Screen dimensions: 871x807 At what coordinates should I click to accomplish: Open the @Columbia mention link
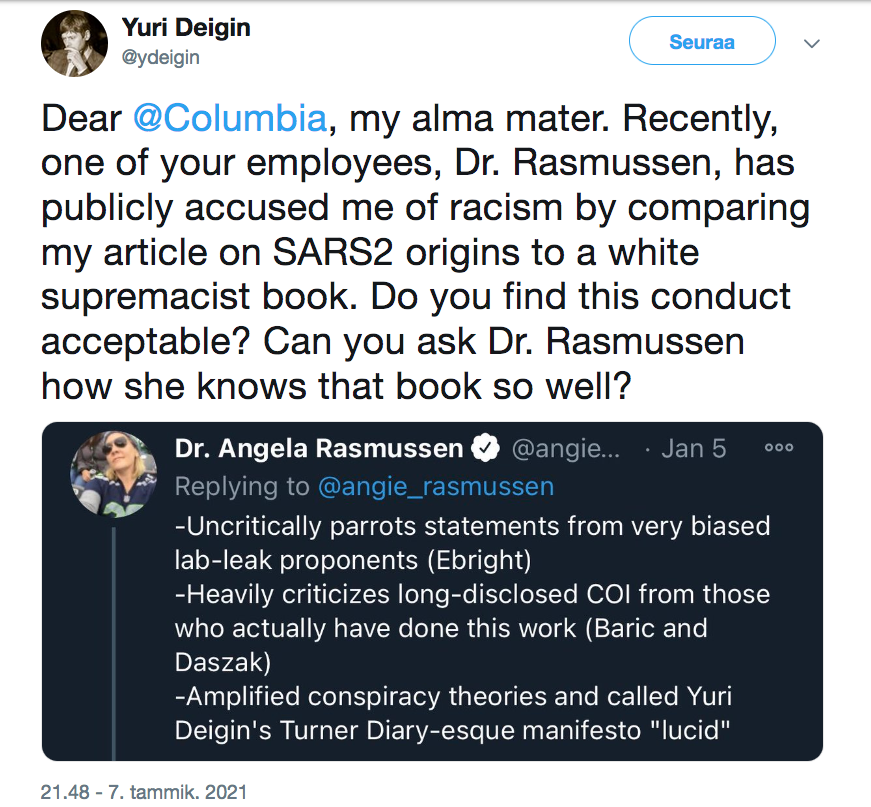click(229, 119)
